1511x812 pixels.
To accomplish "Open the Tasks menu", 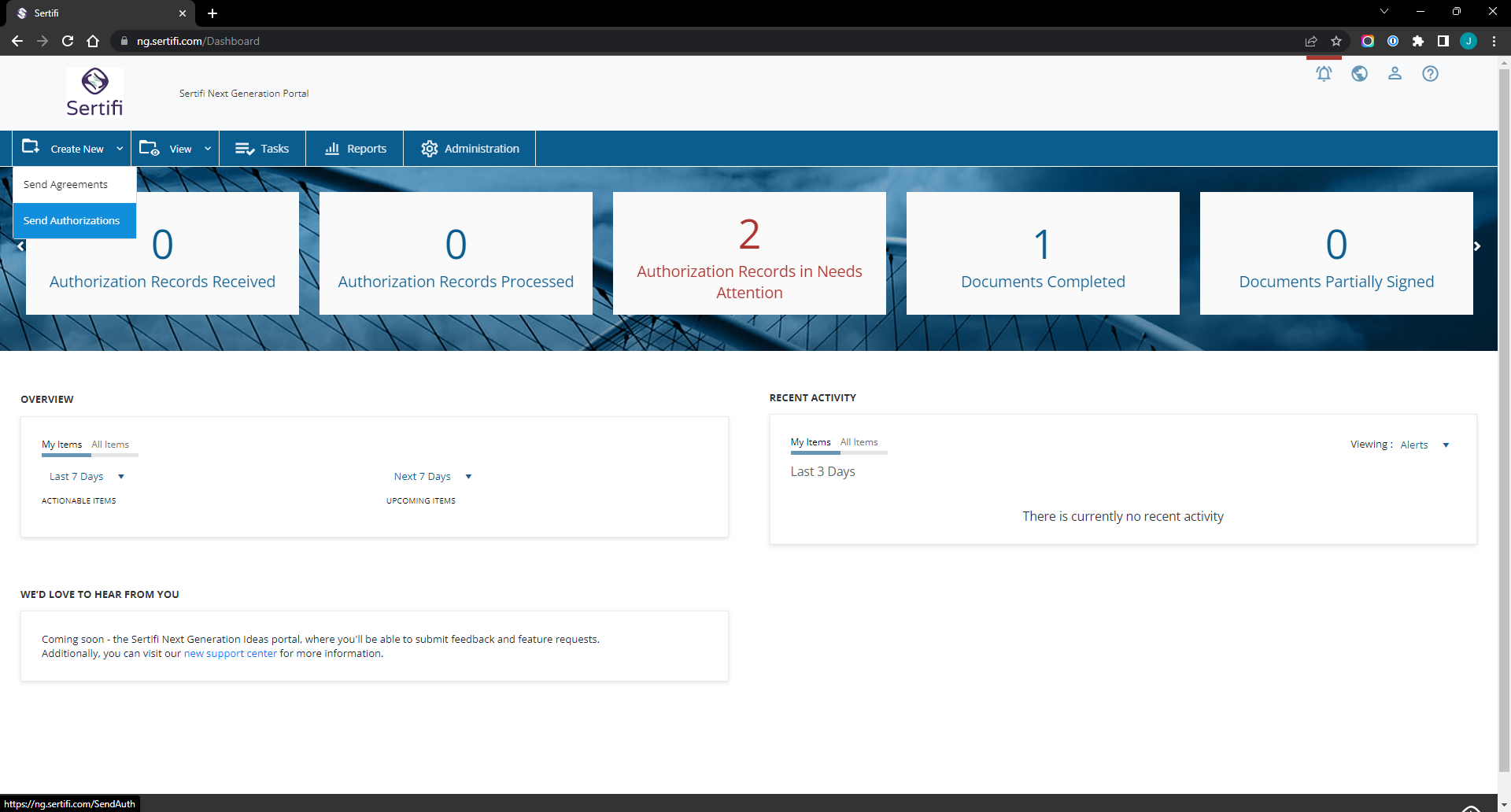I will (262, 149).
